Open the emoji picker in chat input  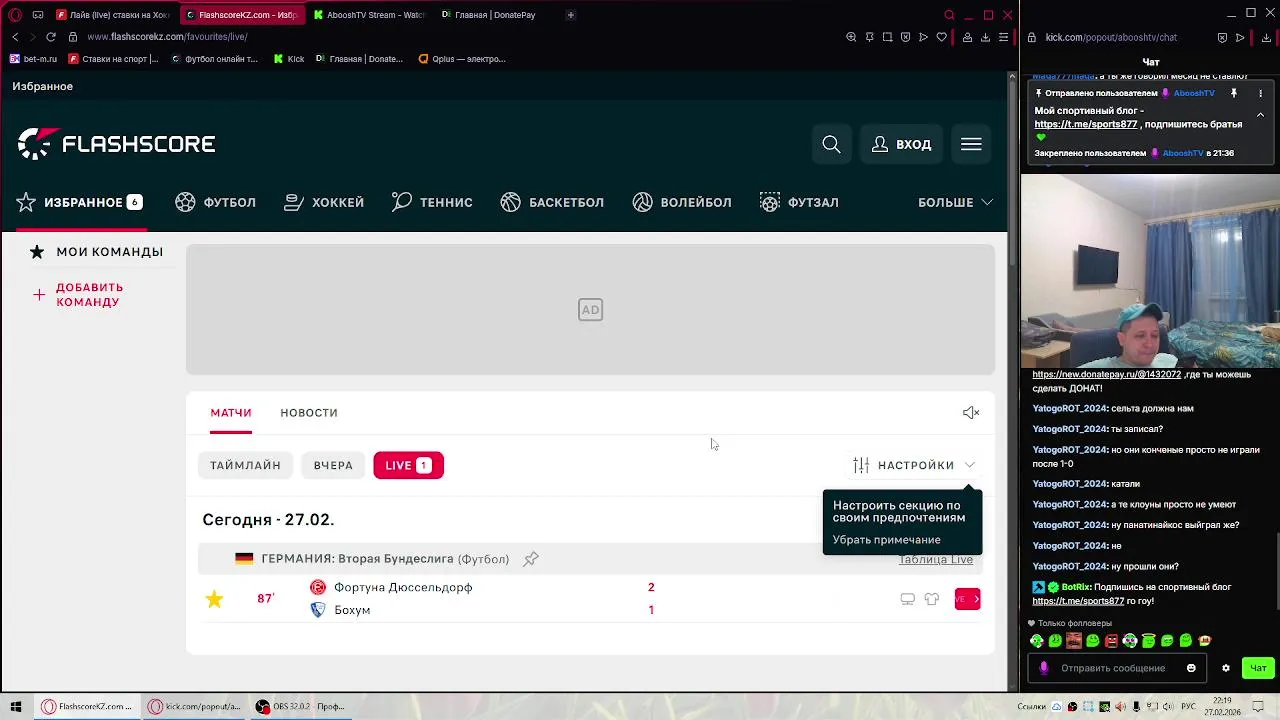[x=1191, y=668]
